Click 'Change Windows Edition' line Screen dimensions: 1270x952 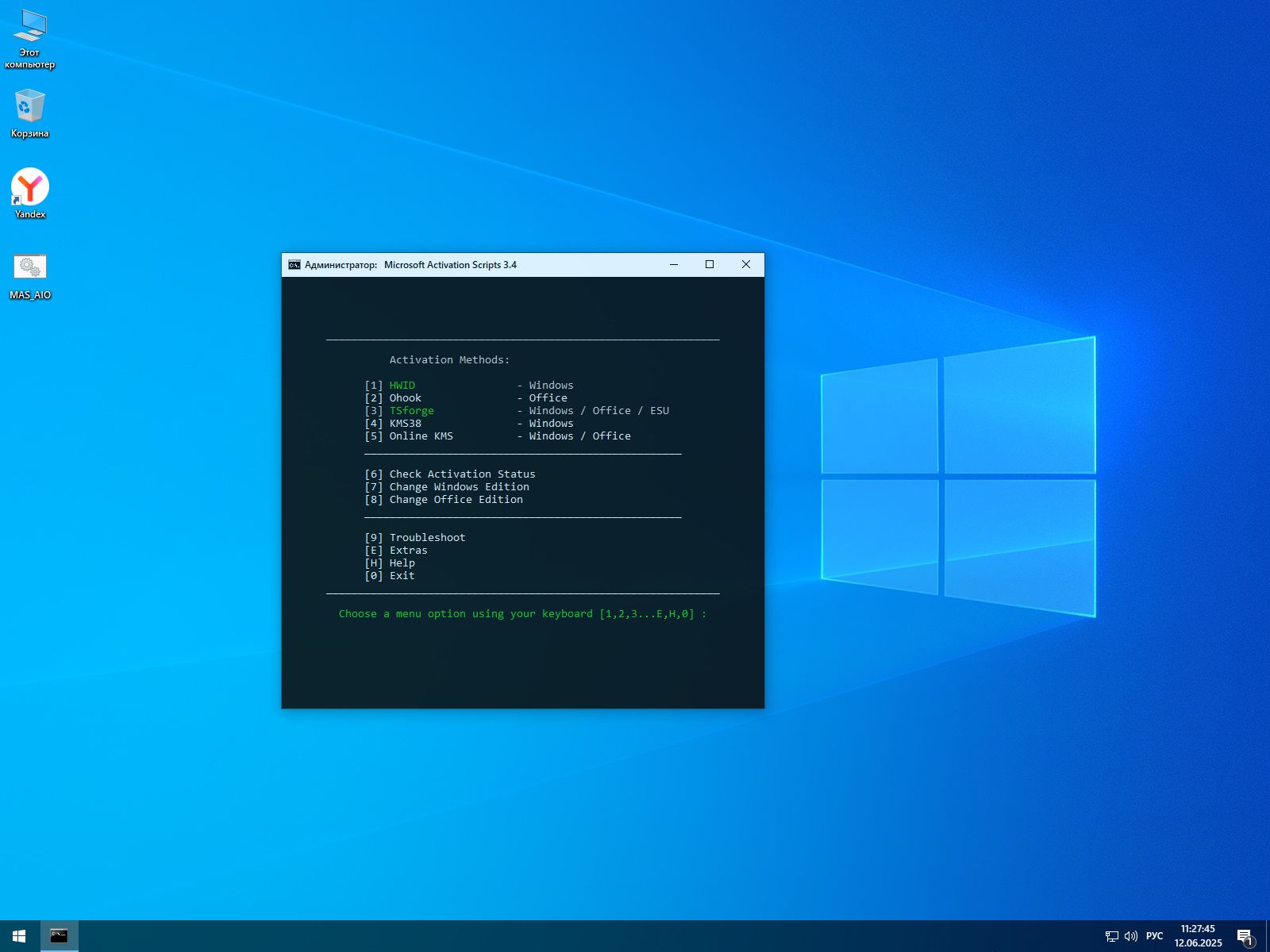[x=447, y=487]
